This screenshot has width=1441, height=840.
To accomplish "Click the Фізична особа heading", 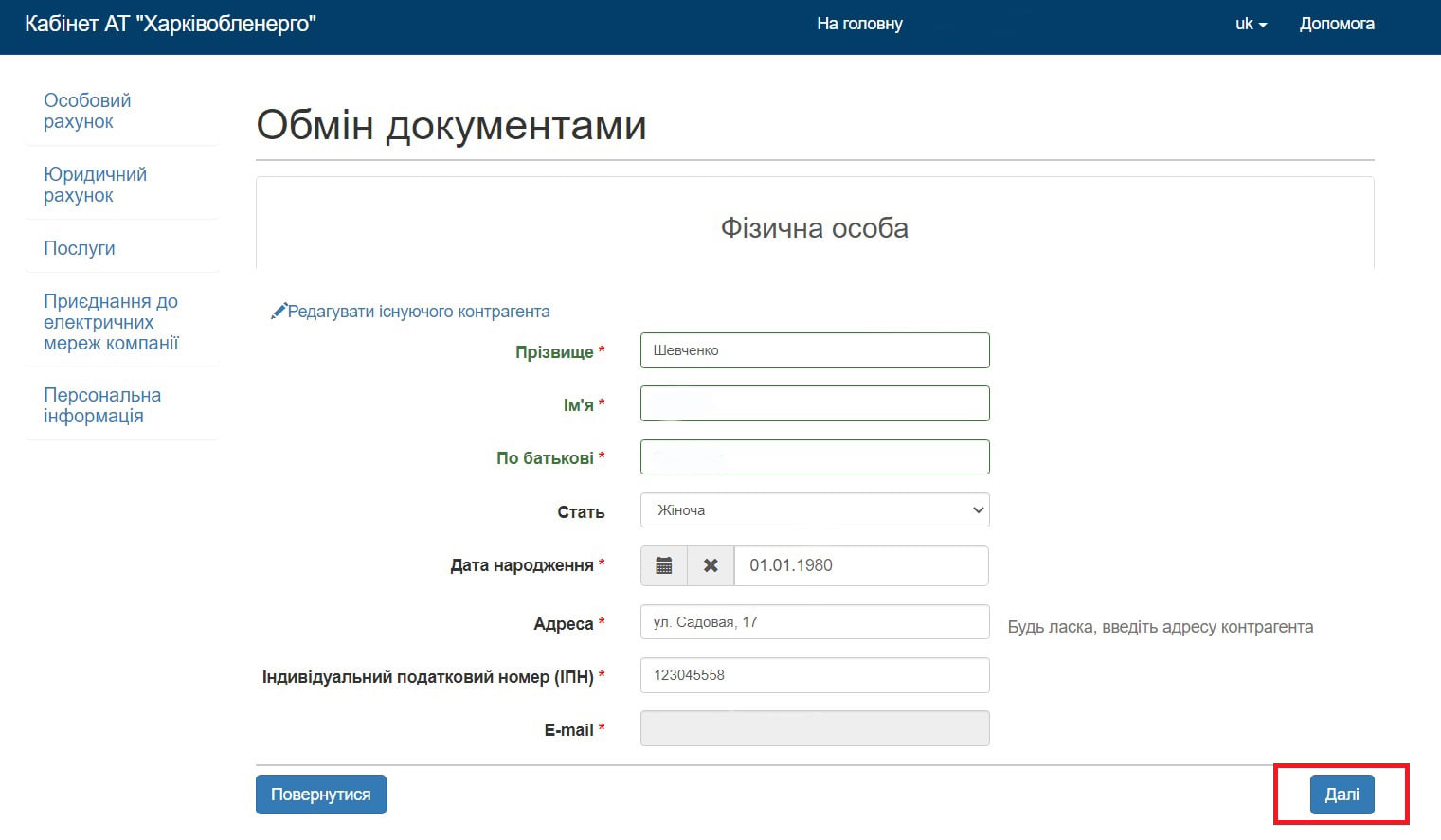I will pos(815,228).
